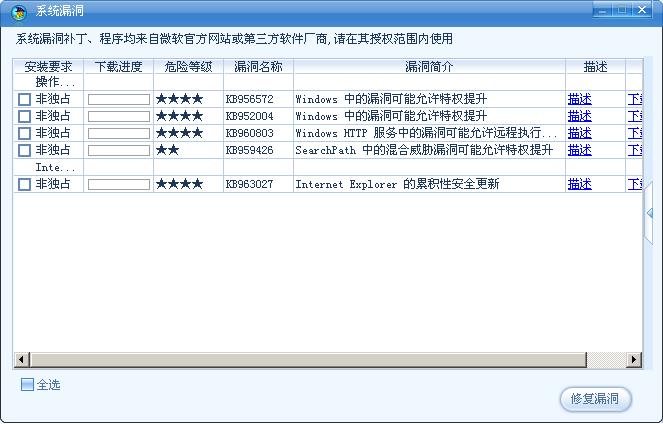This screenshot has height=424, width=663.
Task: Sort by the 安装要求 column header
Action: (49, 66)
